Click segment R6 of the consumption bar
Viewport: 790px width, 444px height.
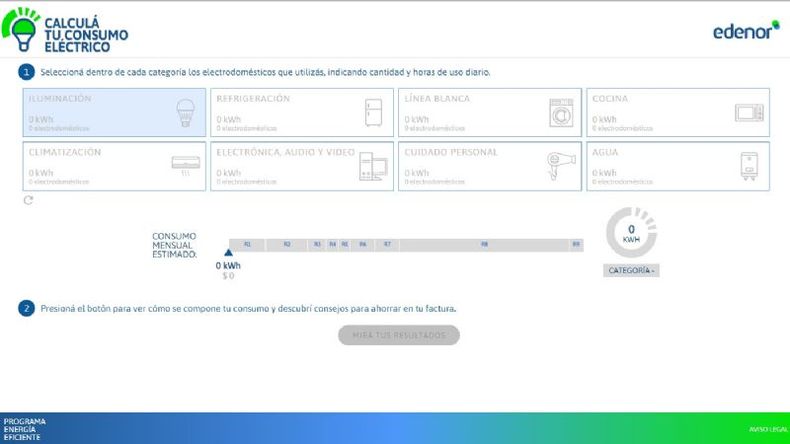tap(363, 245)
